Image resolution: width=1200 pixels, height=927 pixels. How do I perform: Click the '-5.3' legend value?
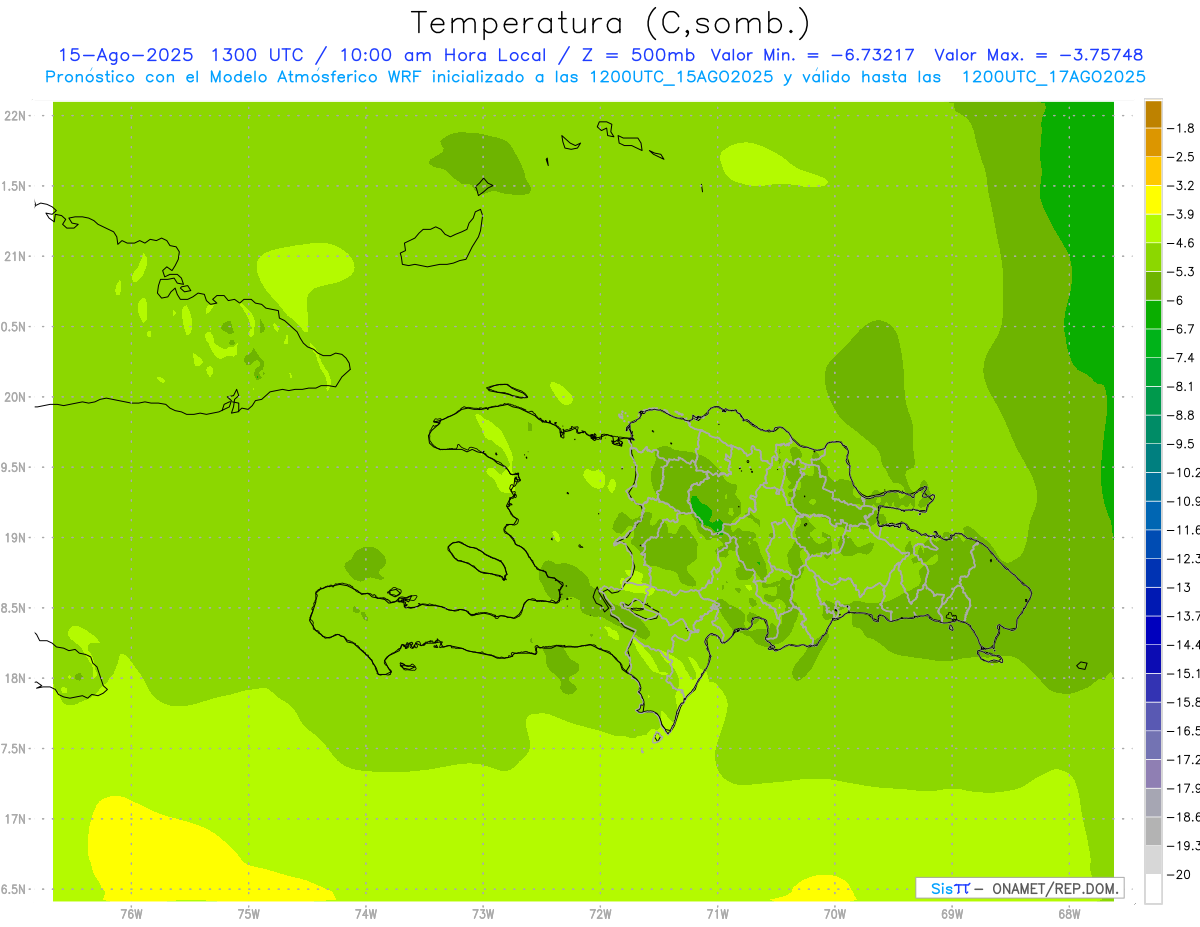1182,272
